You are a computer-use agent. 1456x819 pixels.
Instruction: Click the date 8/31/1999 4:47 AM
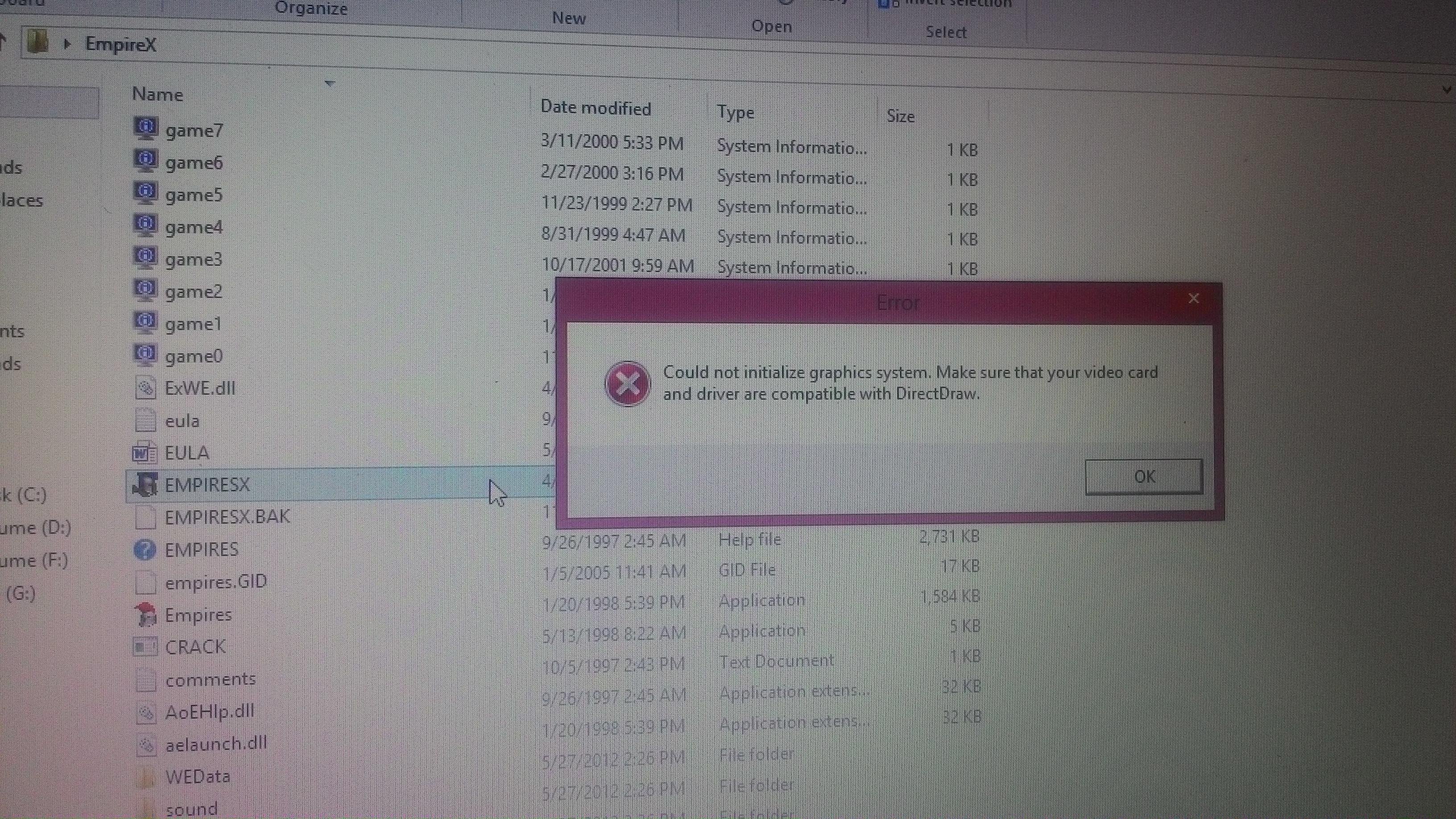point(613,234)
